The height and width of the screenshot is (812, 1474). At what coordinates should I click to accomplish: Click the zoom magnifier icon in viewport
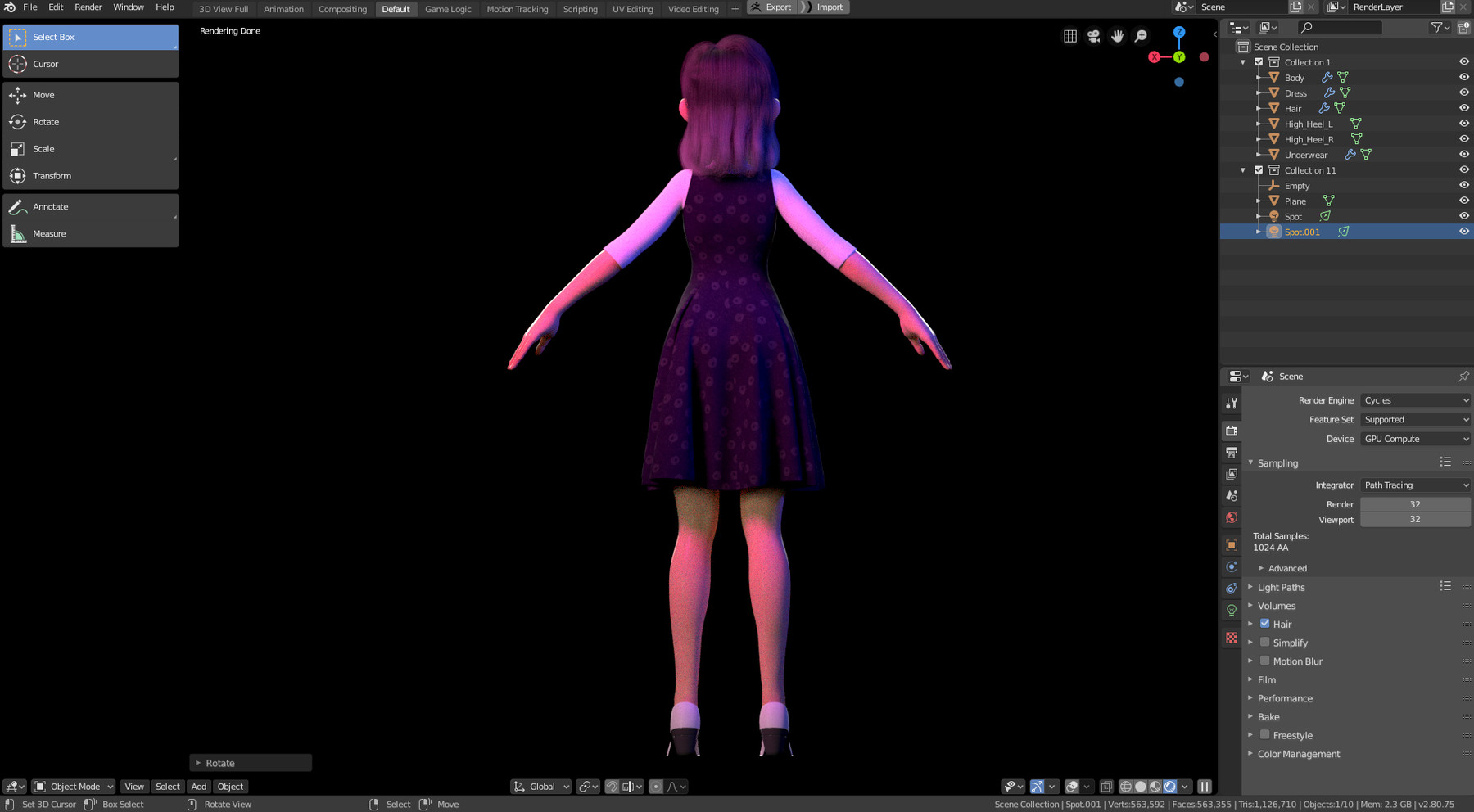(x=1142, y=36)
